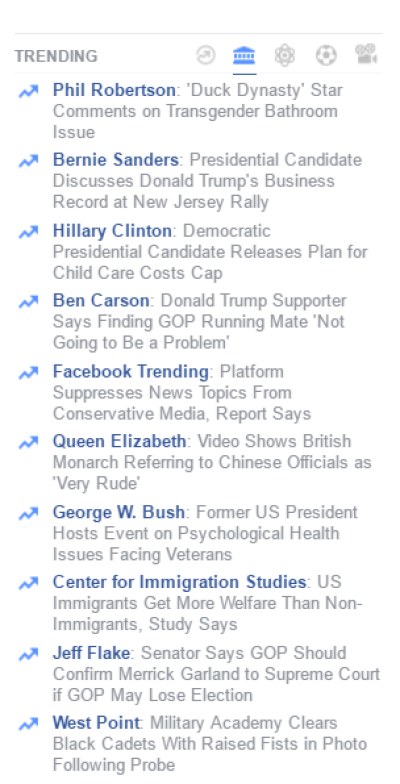Screen dimensions: 400x784
Task: Click the TRENDING section header
Action: [x=56, y=56]
